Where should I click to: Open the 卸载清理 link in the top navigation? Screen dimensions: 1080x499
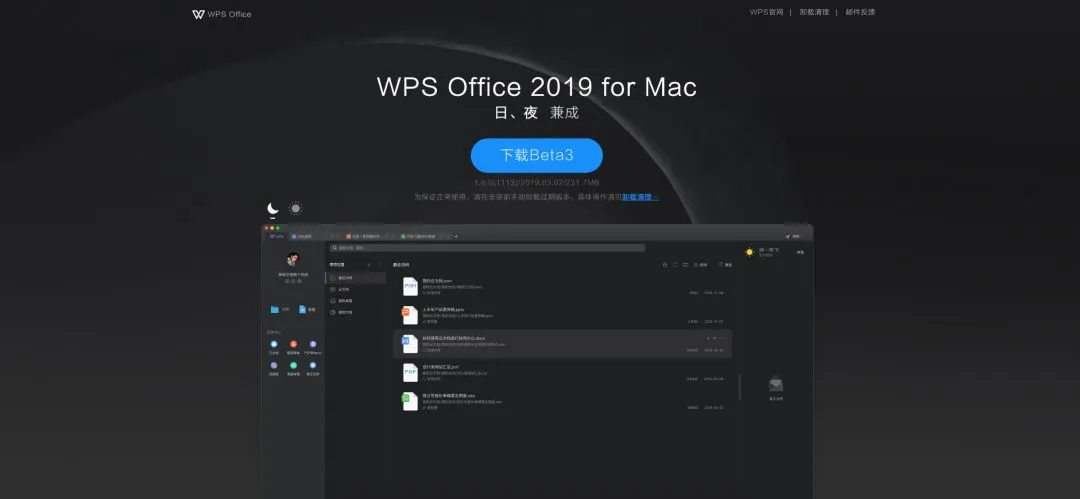pos(814,12)
